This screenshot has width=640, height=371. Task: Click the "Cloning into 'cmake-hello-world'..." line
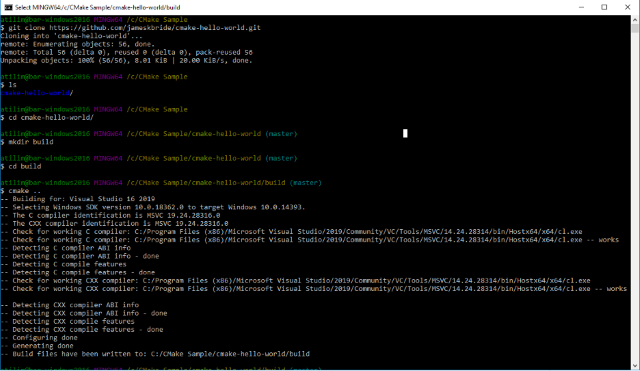pos(71,36)
